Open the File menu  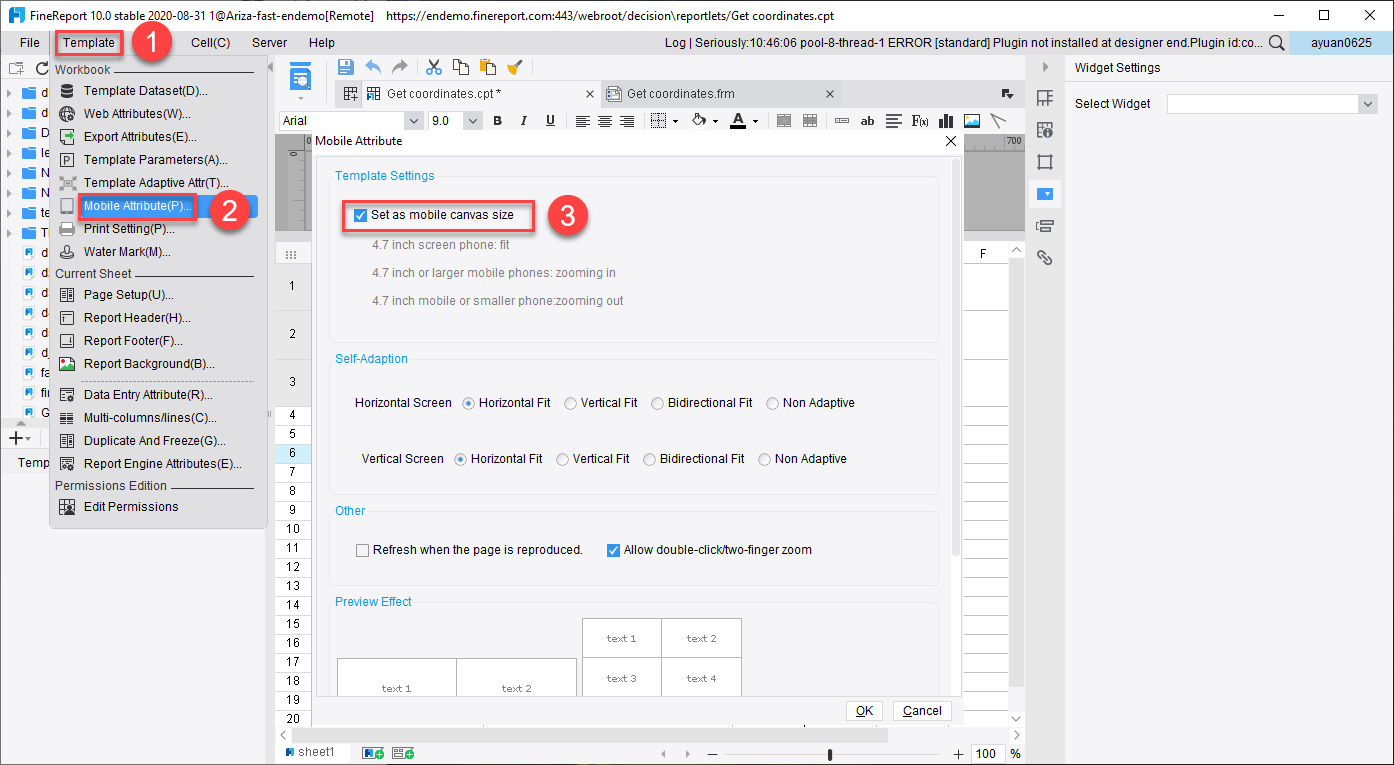pyautogui.click(x=30, y=43)
